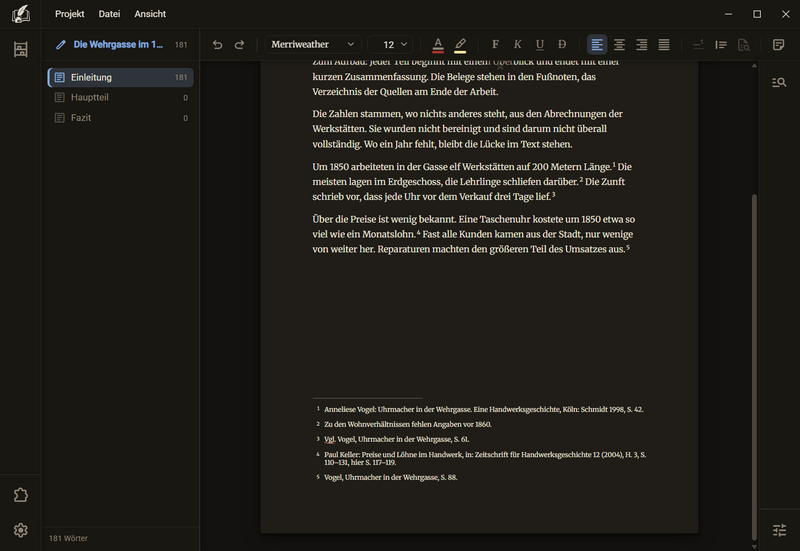Open the plugins puzzle-piece icon
The width and height of the screenshot is (800, 551).
click(x=21, y=495)
